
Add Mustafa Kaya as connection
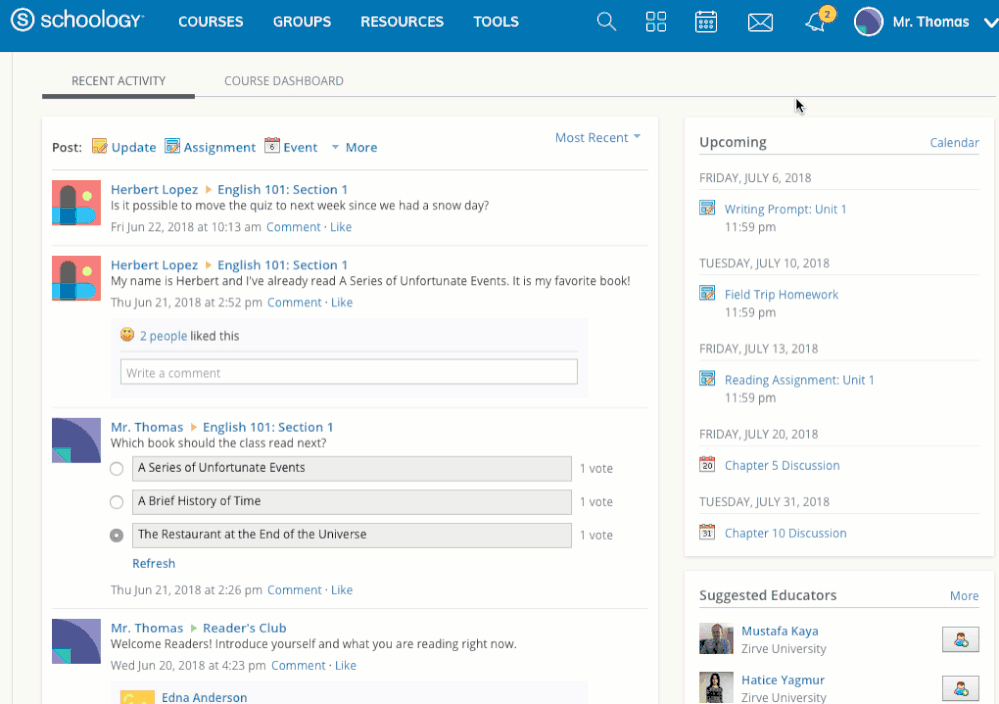click(x=960, y=639)
